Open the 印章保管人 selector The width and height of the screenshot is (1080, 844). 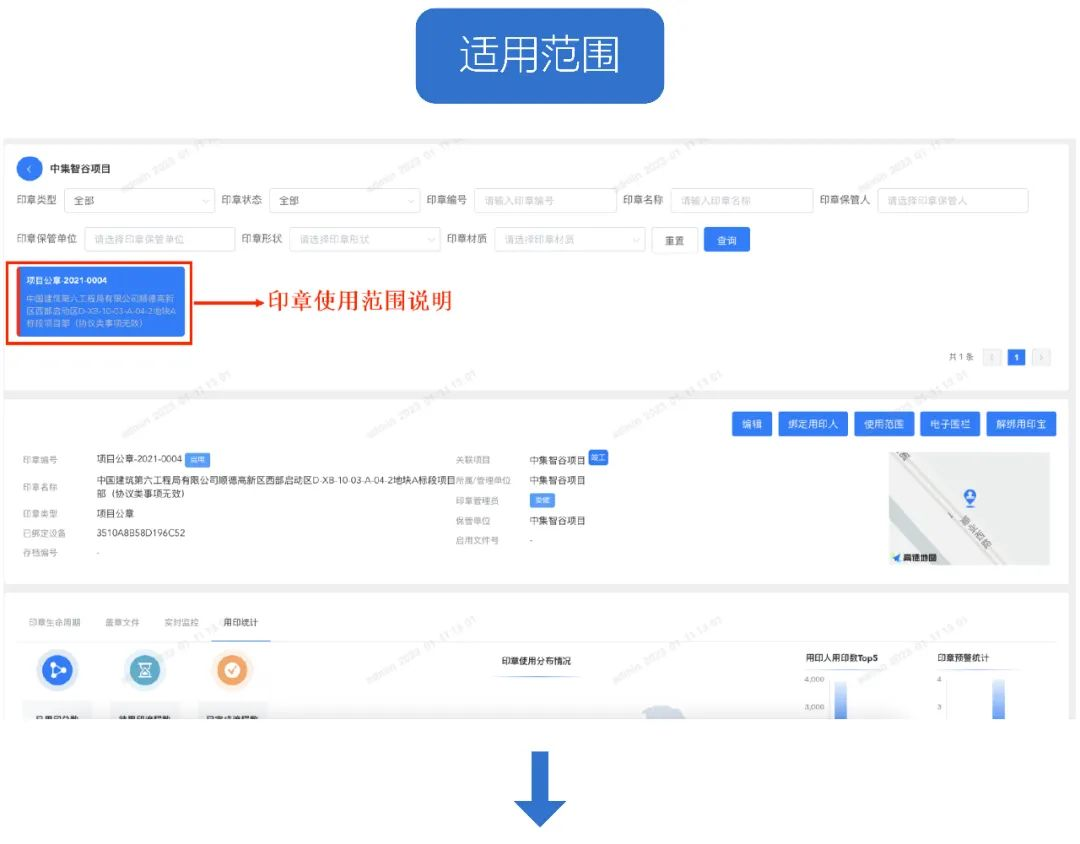point(953,200)
